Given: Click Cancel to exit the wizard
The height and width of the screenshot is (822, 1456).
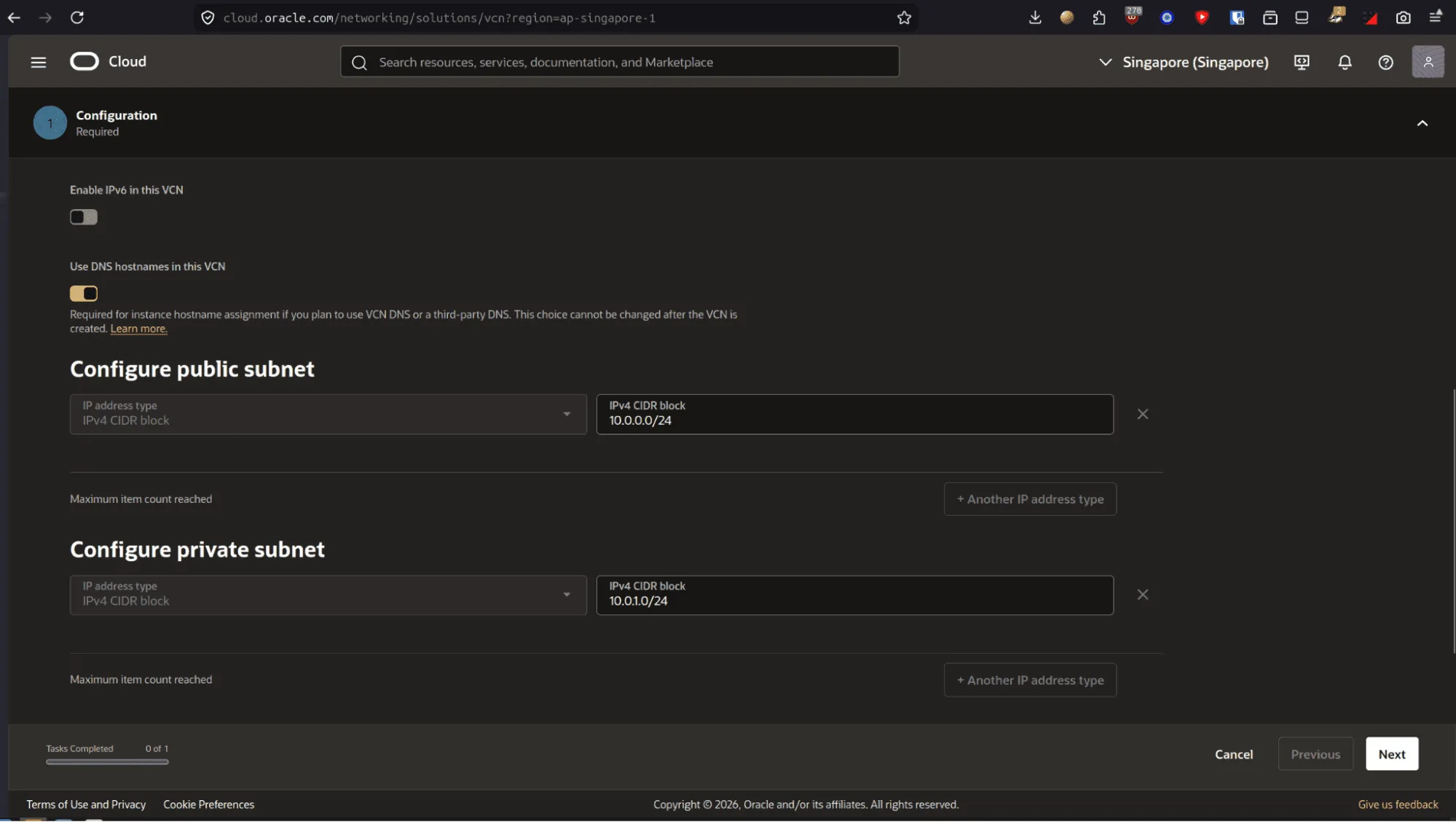Looking at the screenshot, I should (x=1233, y=754).
